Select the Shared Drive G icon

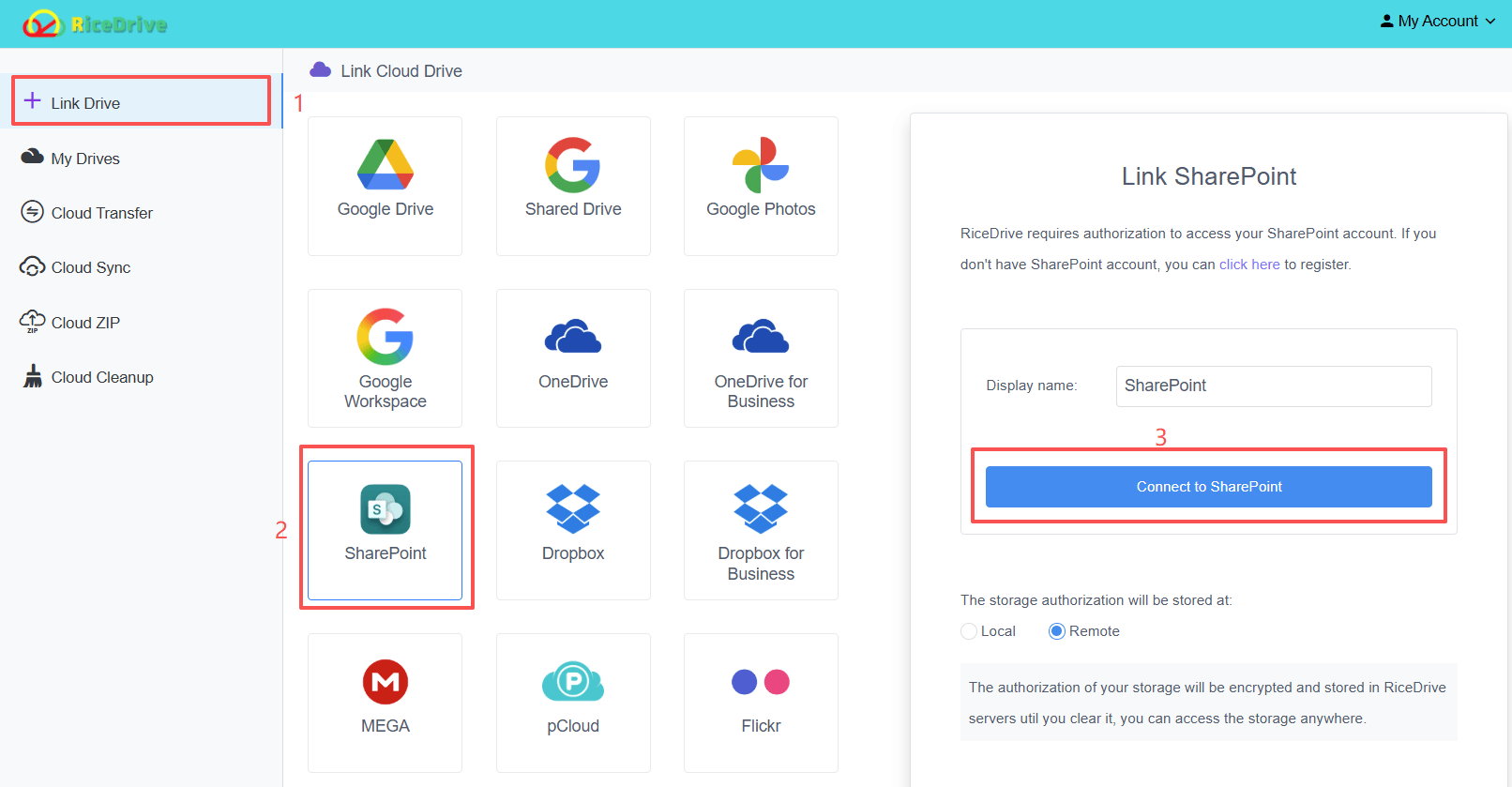pyautogui.click(x=573, y=165)
